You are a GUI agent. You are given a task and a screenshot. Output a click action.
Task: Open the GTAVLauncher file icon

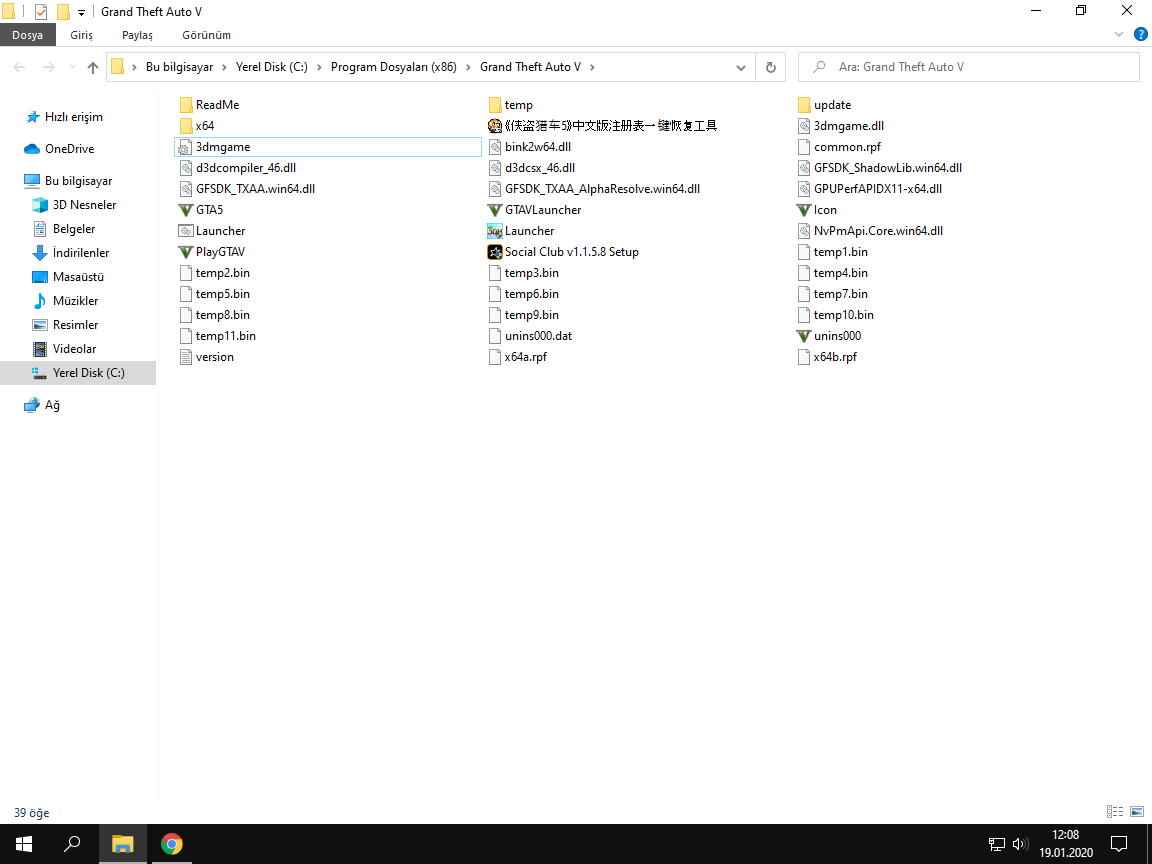click(x=495, y=210)
